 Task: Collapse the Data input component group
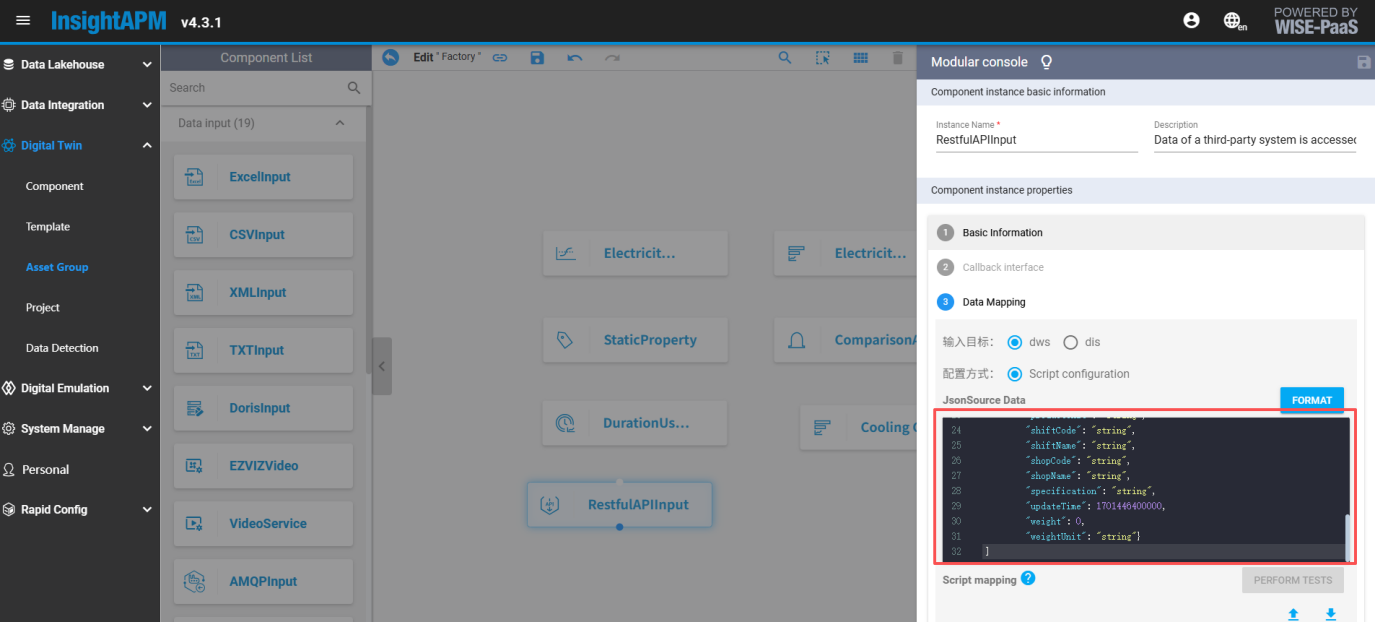339,123
